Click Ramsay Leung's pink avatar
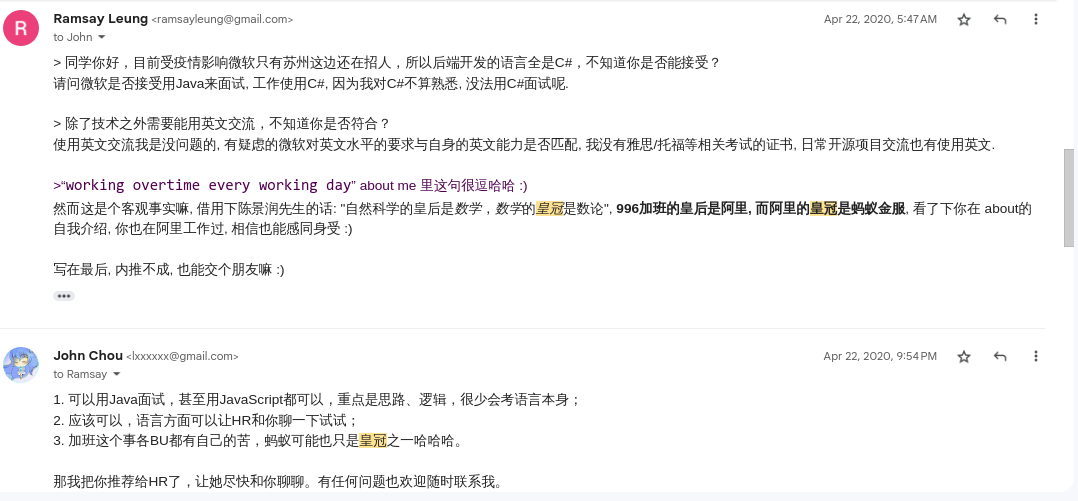This screenshot has width=1078, height=501. click(x=21, y=28)
